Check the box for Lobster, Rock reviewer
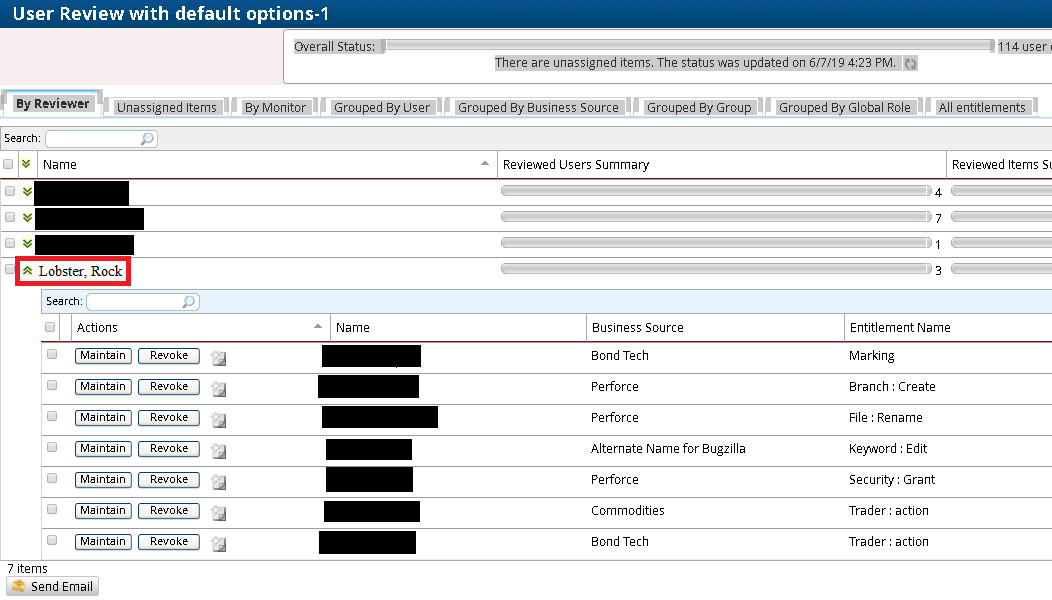1052x600 pixels. coord(10,270)
